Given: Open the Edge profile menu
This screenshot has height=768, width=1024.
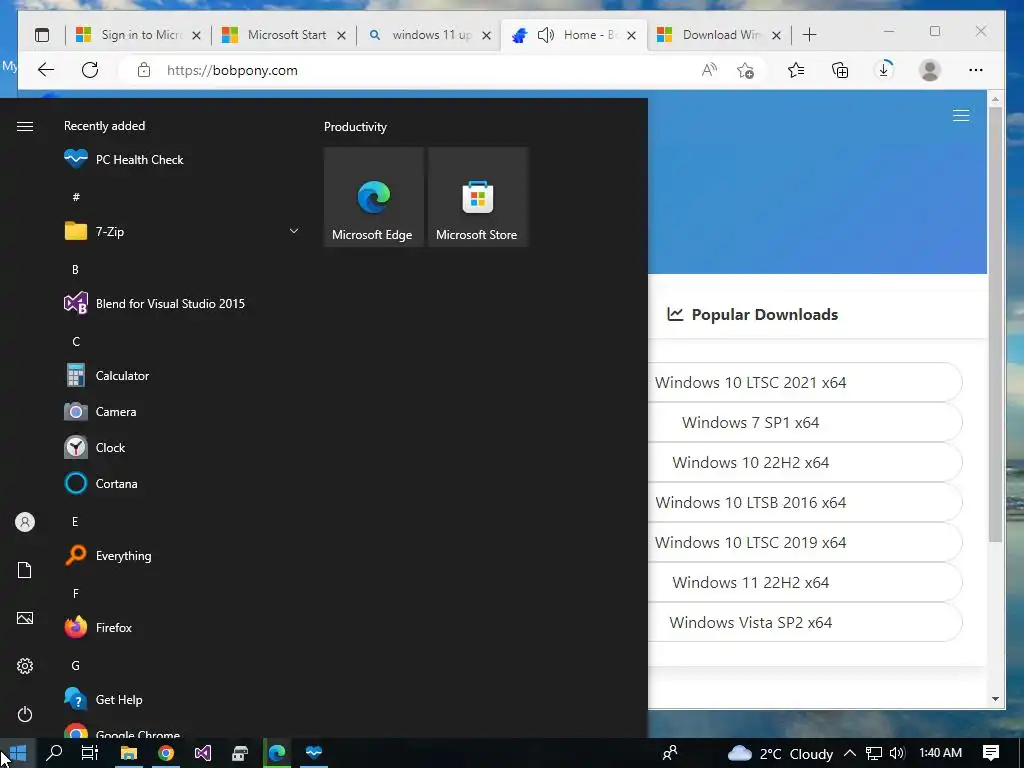Looking at the screenshot, I should (x=929, y=70).
